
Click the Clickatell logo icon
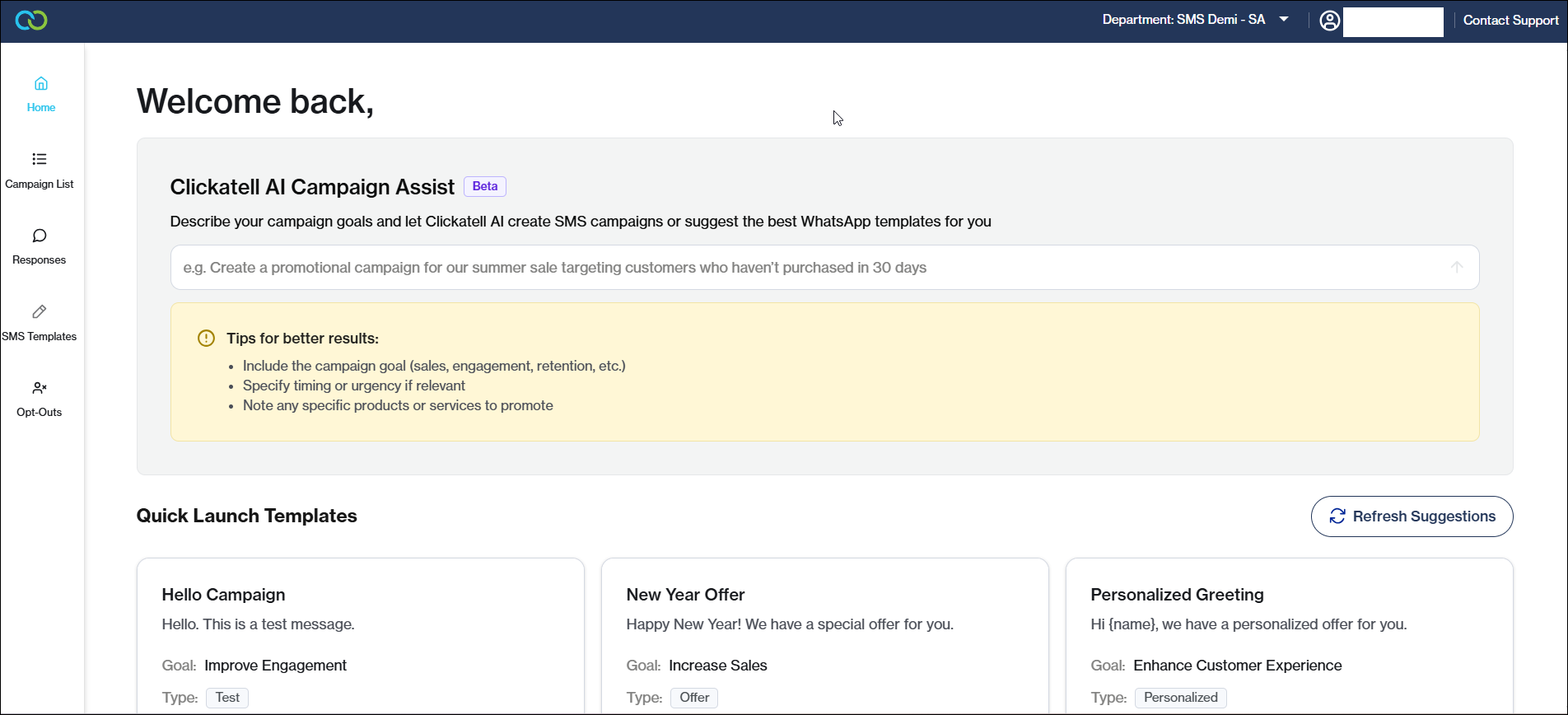[x=31, y=21]
